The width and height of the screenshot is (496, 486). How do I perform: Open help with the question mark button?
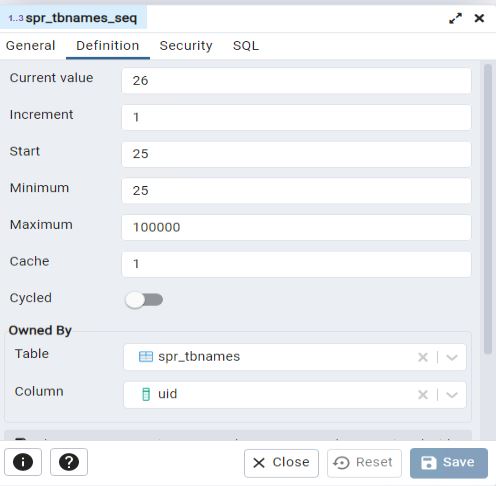pos(69,462)
